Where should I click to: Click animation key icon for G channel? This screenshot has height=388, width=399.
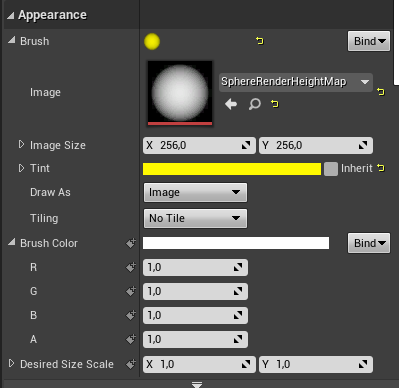click(x=131, y=291)
